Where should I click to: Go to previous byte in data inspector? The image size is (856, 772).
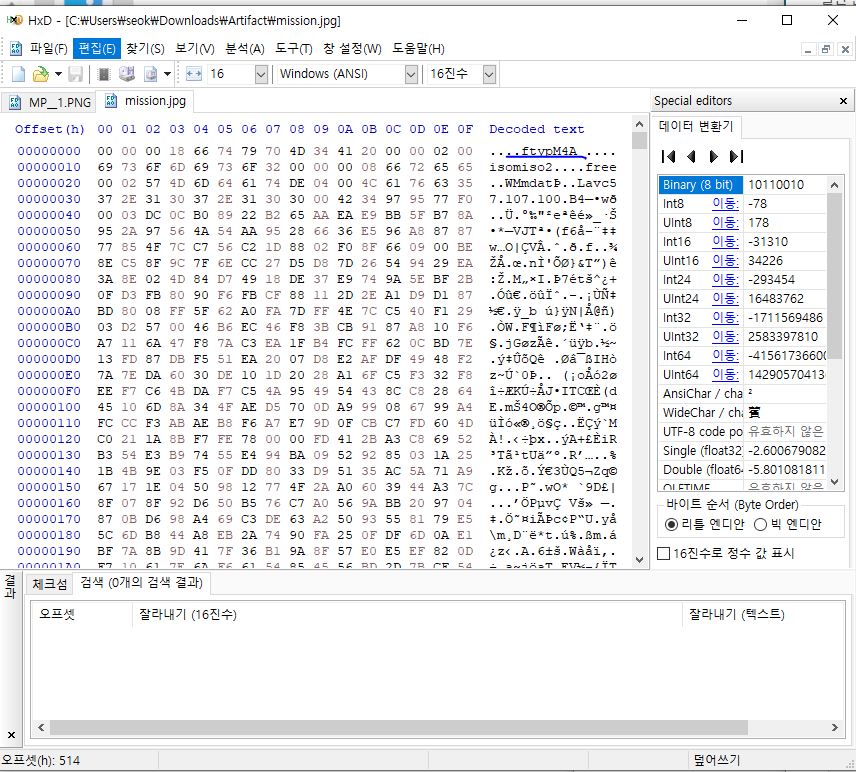pyautogui.click(x=691, y=157)
